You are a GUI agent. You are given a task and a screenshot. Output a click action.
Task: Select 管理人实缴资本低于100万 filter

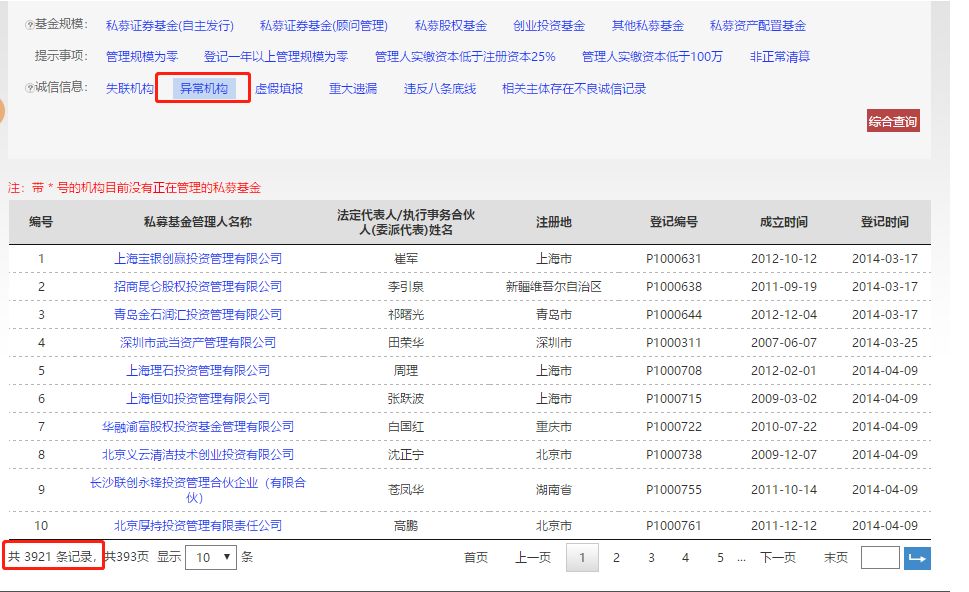[x=652, y=56]
